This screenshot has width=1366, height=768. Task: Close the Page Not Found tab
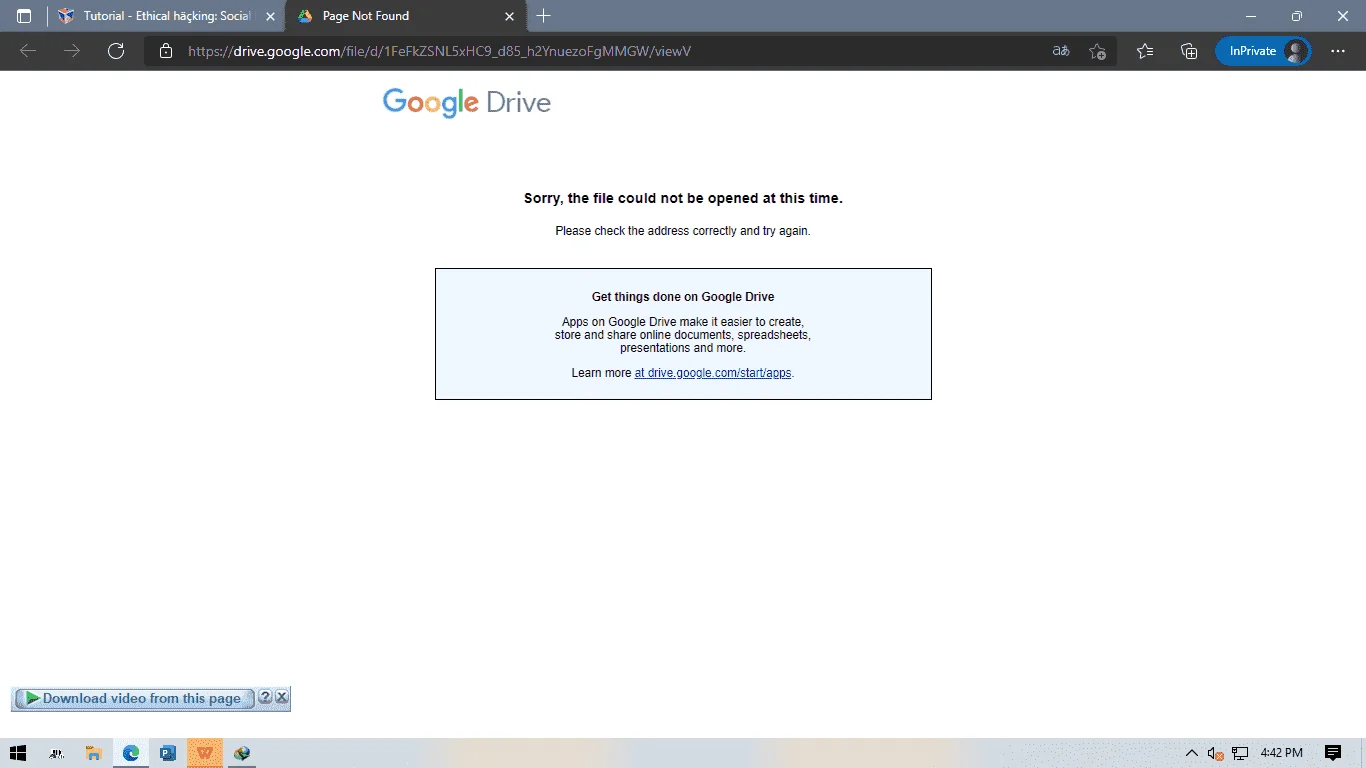(x=509, y=16)
